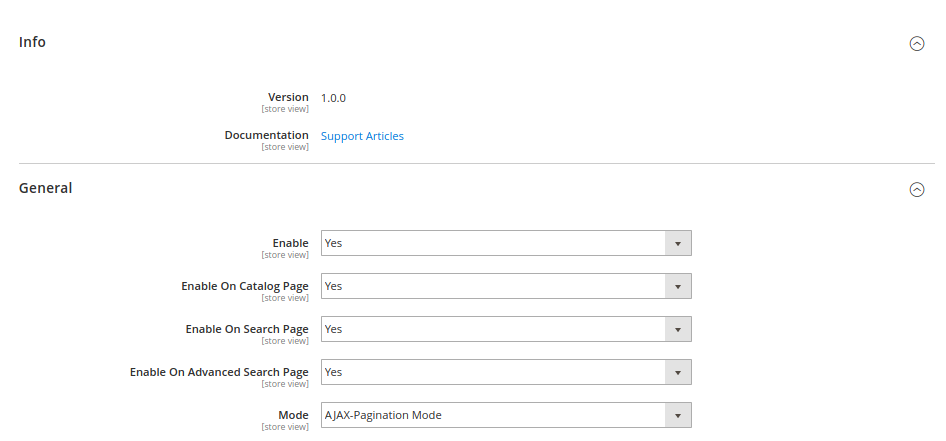Click the version number 1.0.0
The height and width of the screenshot is (441, 946).
point(333,98)
